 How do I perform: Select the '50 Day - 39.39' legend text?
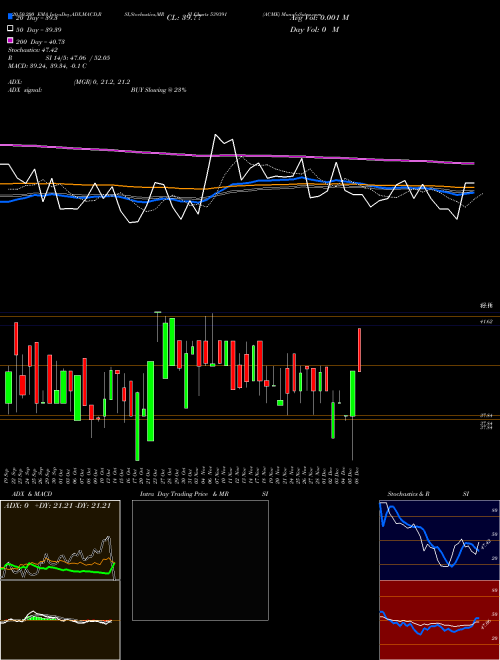pyautogui.click(x=38, y=30)
